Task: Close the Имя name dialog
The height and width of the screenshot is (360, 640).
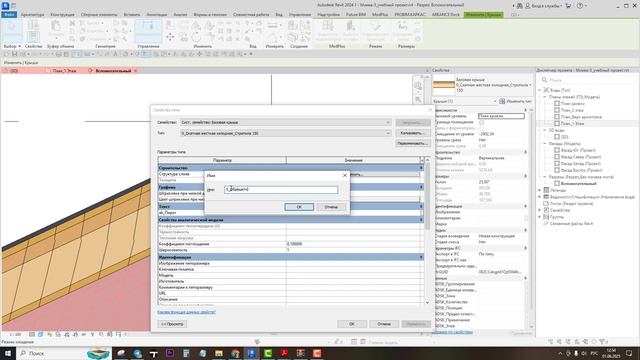Action: click(344, 175)
